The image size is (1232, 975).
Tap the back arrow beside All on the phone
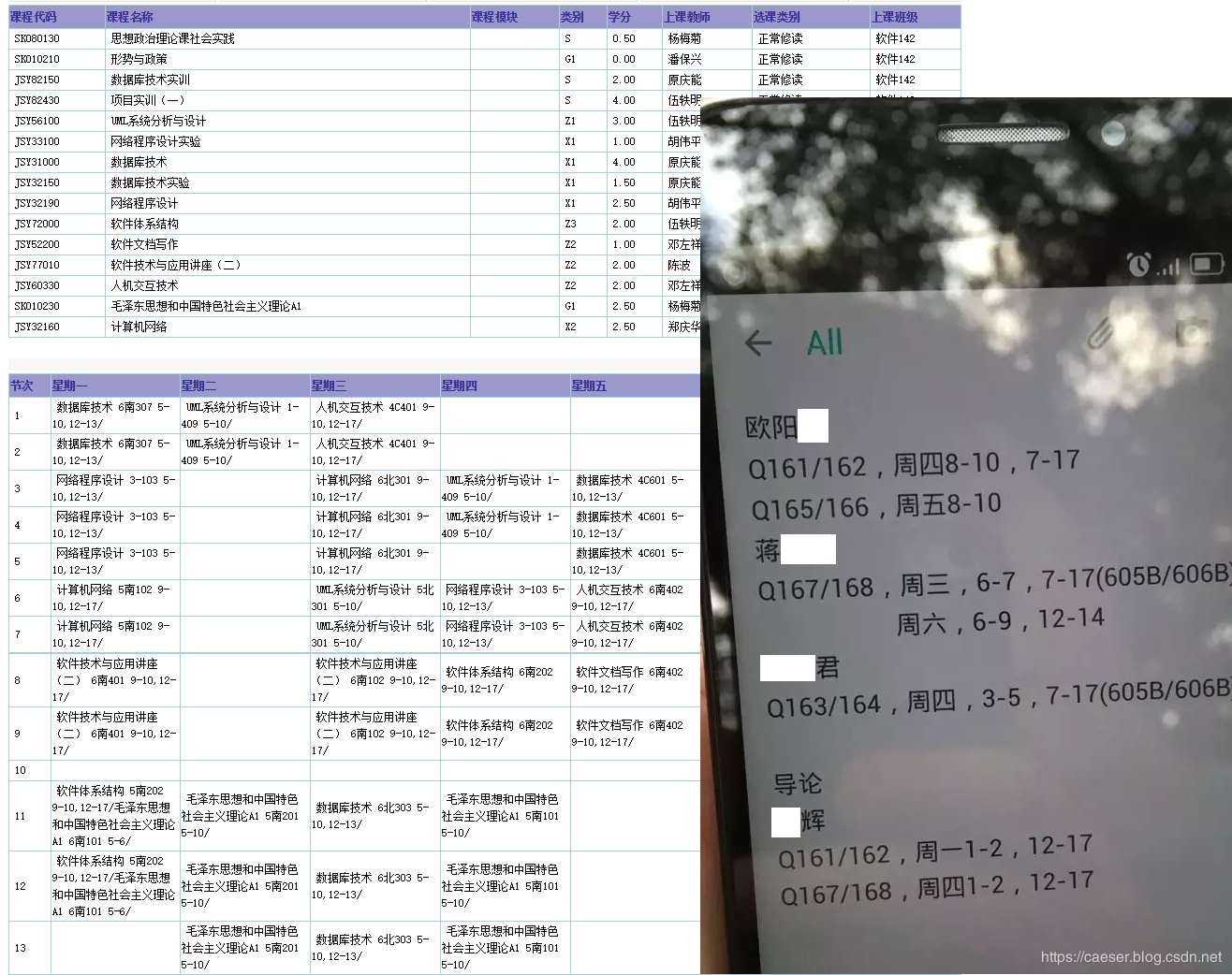click(x=758, y=342)
